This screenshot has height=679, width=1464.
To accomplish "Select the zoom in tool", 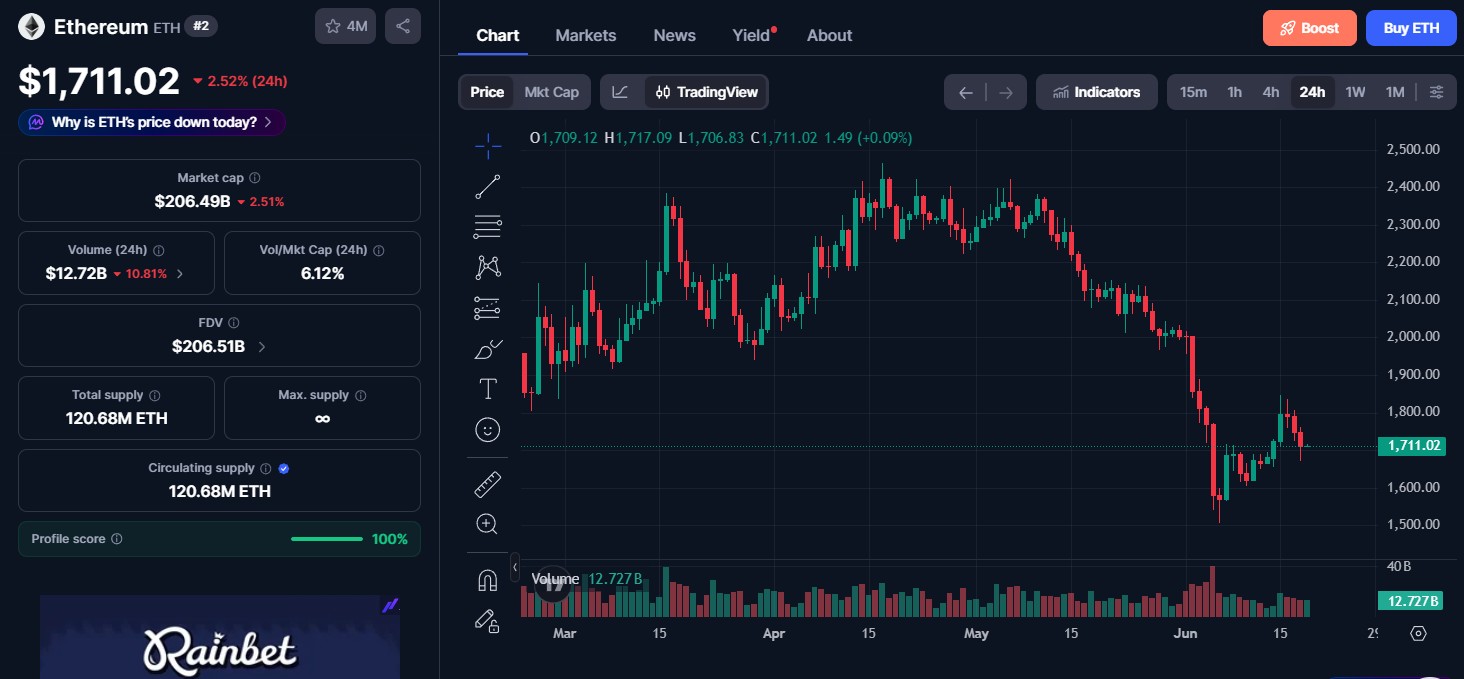I will click(488, 524).
